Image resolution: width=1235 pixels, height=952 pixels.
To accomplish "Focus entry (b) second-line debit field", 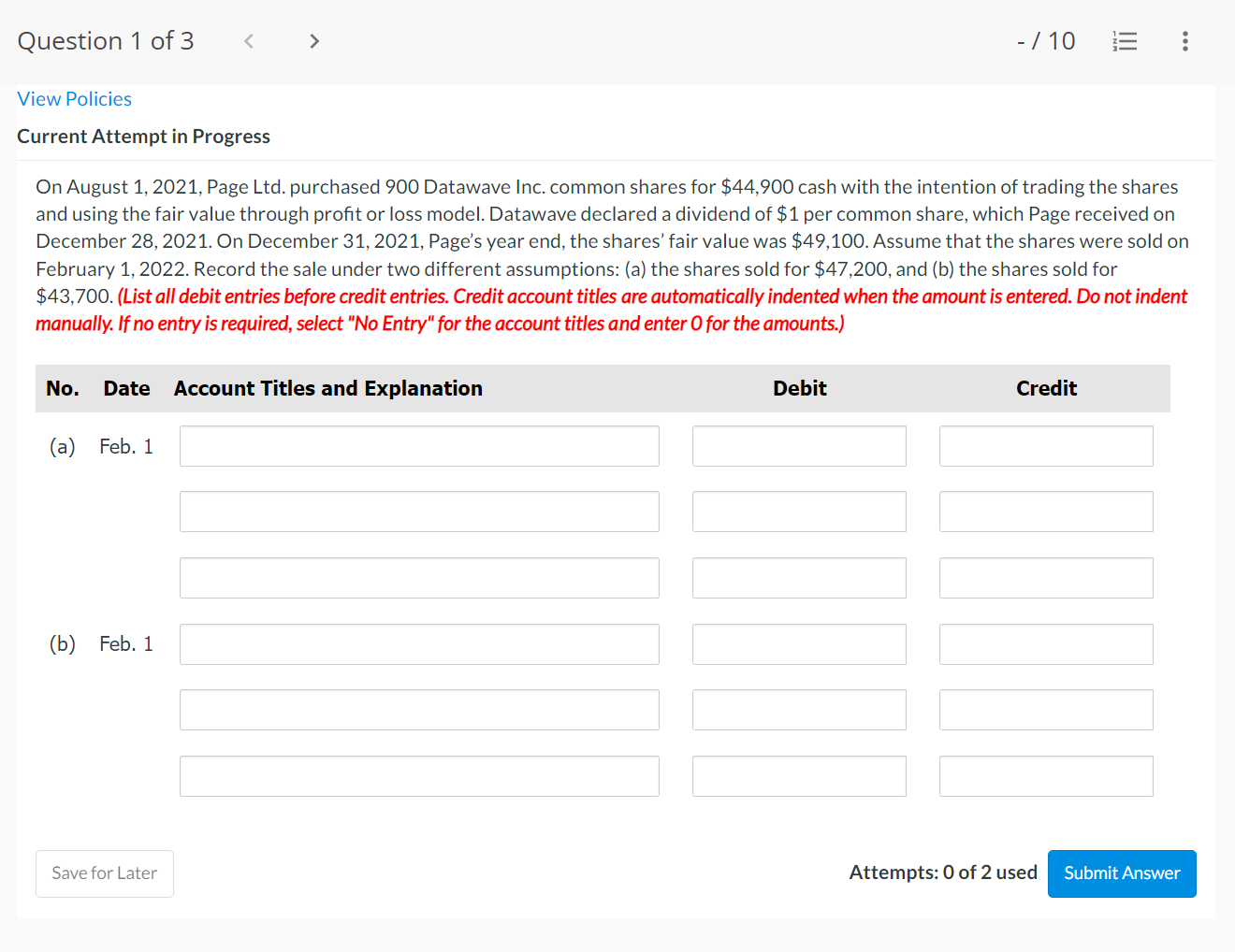I will [x=799, y=710].
